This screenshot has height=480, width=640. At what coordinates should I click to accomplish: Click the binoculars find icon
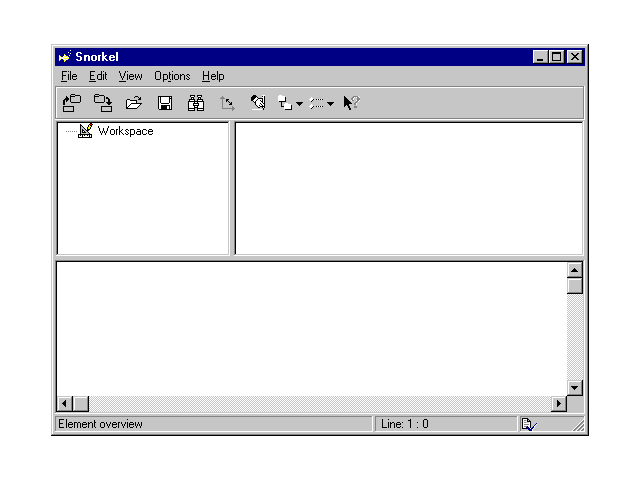point(196,102)
